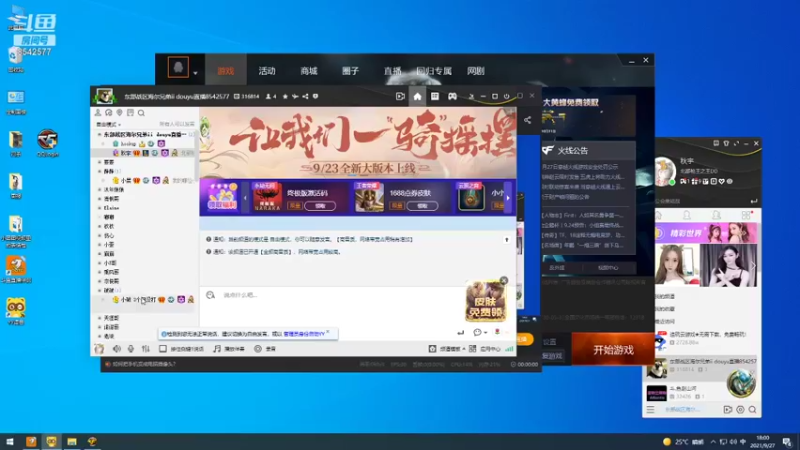Viewport: 800px width, 450px height.
Task: Dismiss the notification tooltip with its X
Action: point(328,332)
